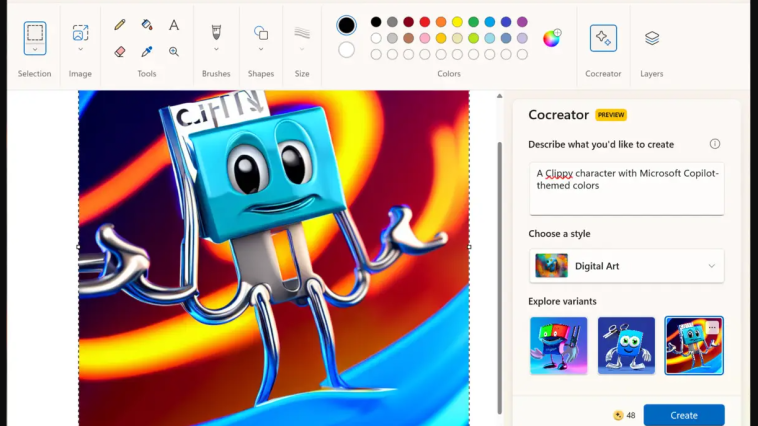
Task: Select the Pencil tool
Action: (120, 25)
